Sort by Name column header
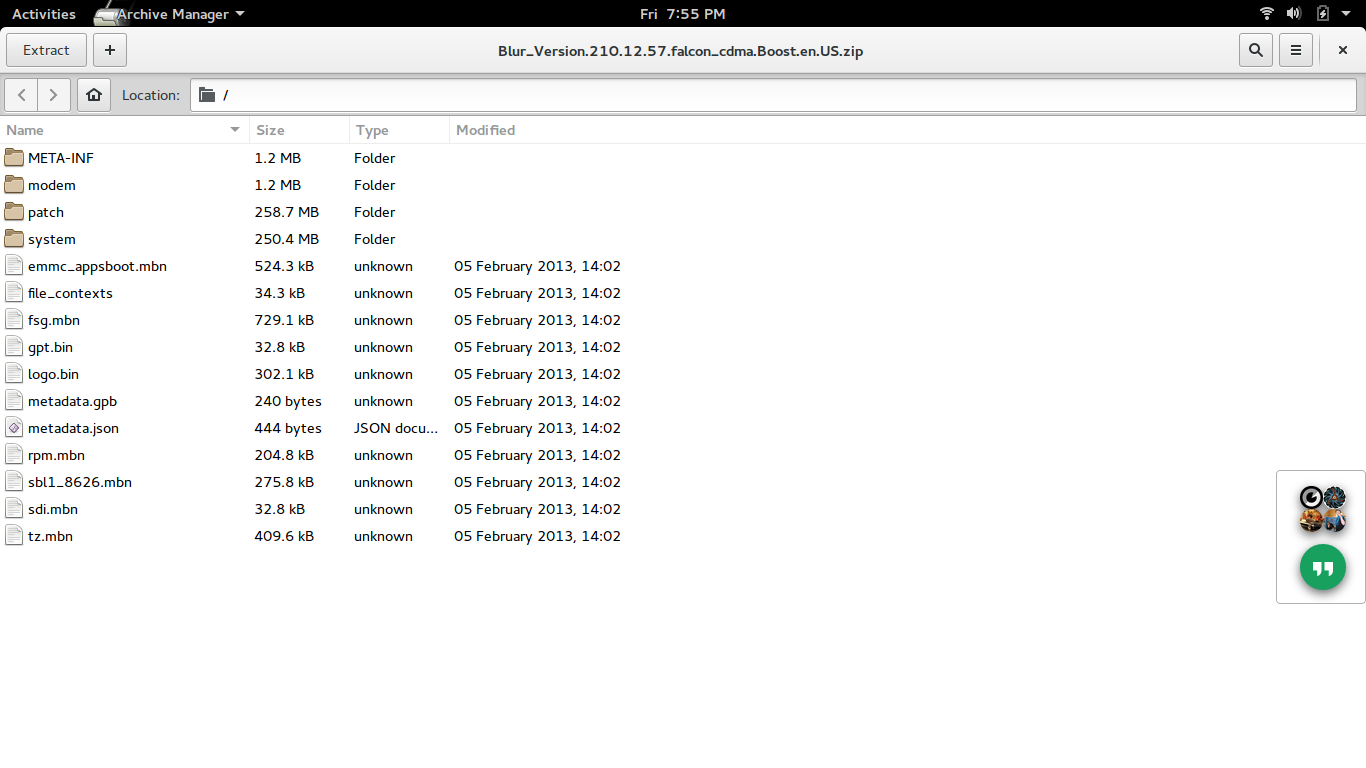This screenshot has width=1366, height=768. (x=120, y=130)
